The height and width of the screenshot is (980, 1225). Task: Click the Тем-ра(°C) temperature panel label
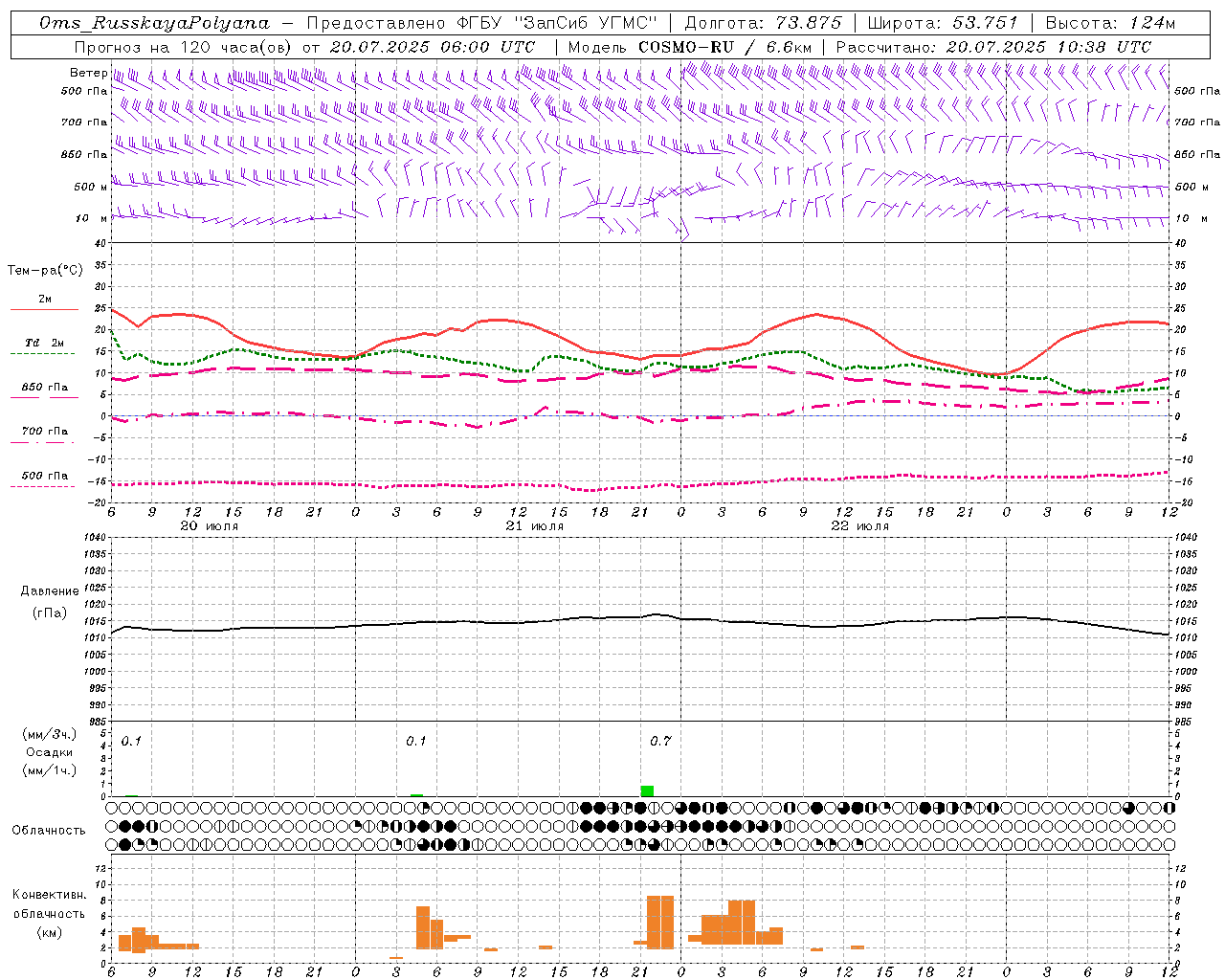click(45, 271)
